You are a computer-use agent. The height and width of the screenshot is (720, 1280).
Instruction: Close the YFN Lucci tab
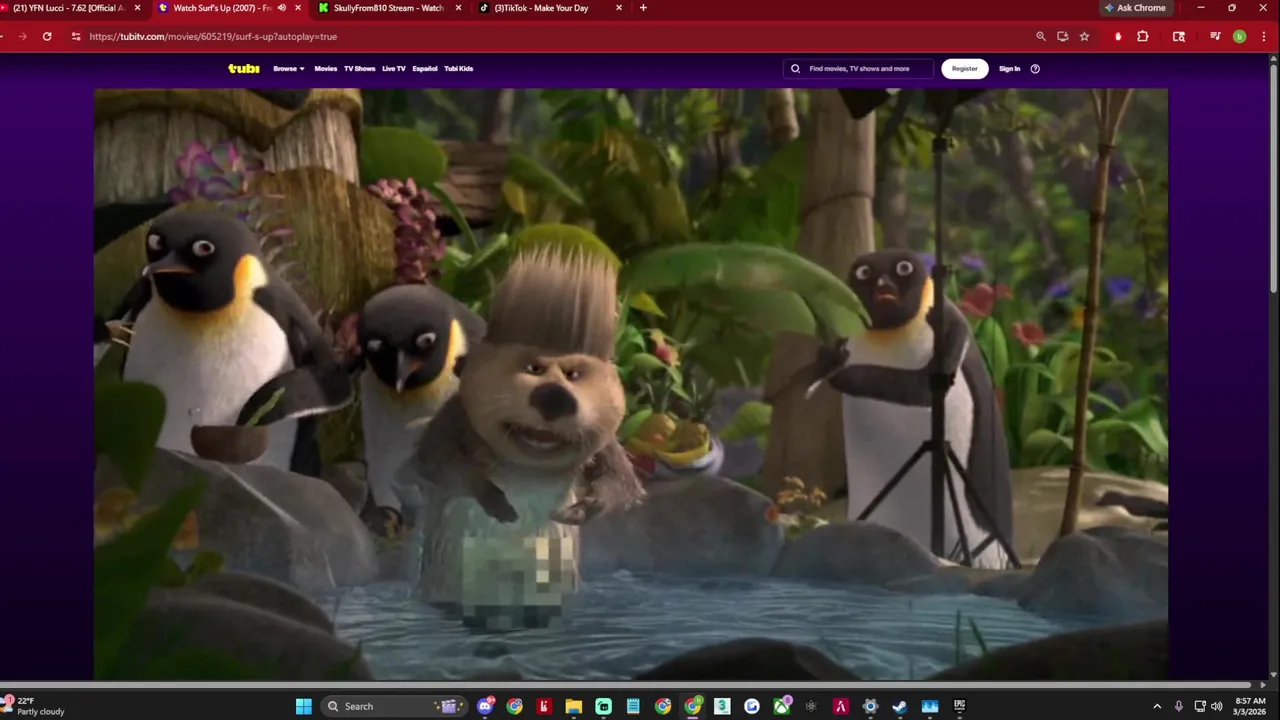click(137, 8)
